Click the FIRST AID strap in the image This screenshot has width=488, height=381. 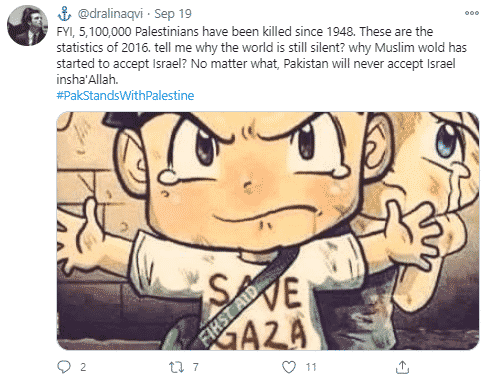click(x=230, y=313)
